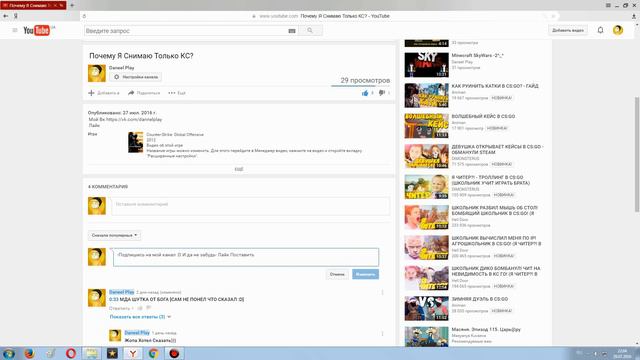640x360 pixels.
Task: Thumbs down the 'МДА ШУТКА ОТ БОГА' comment
Action: 149,308
